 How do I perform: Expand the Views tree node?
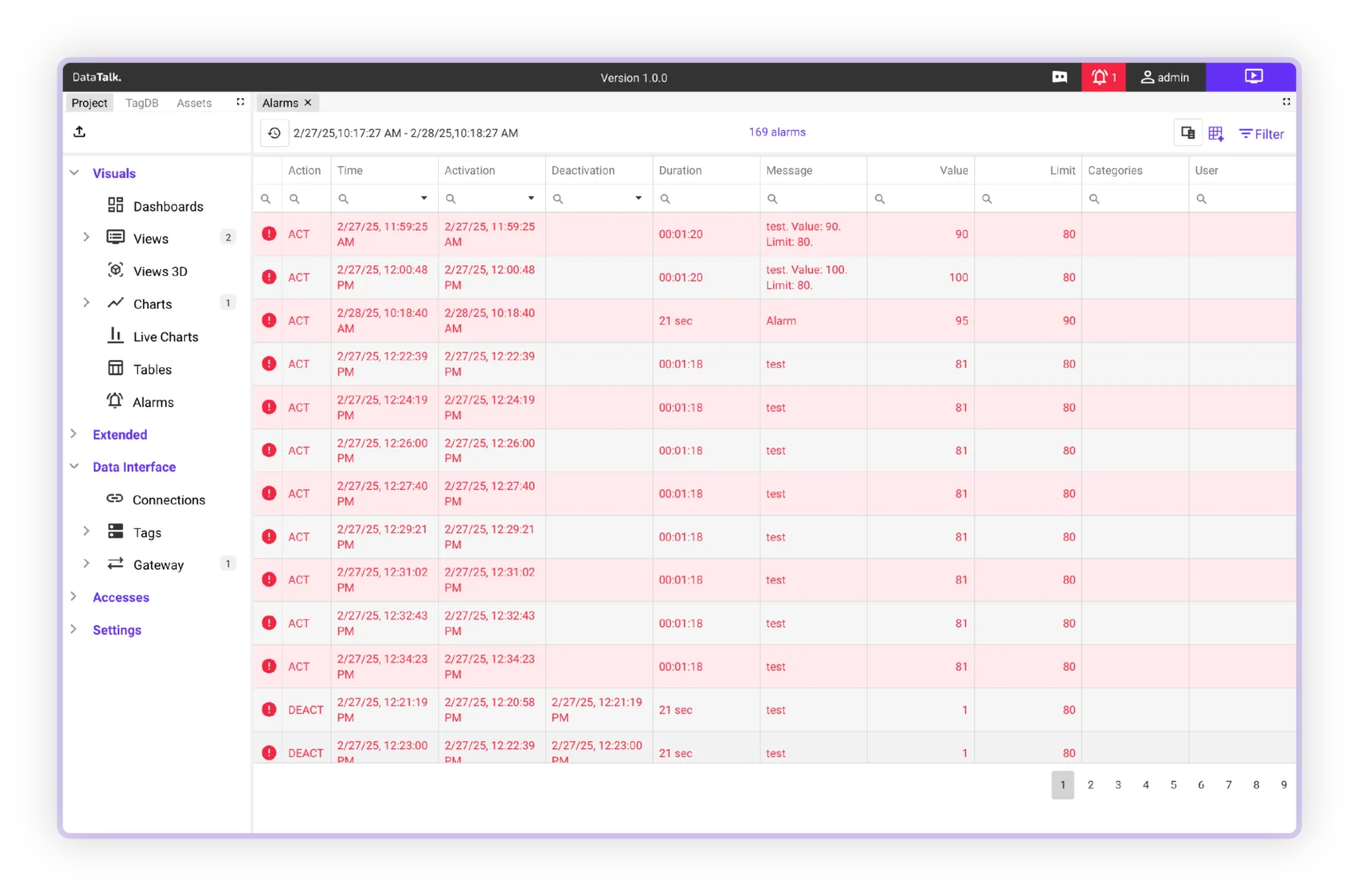tap(86, 237)
